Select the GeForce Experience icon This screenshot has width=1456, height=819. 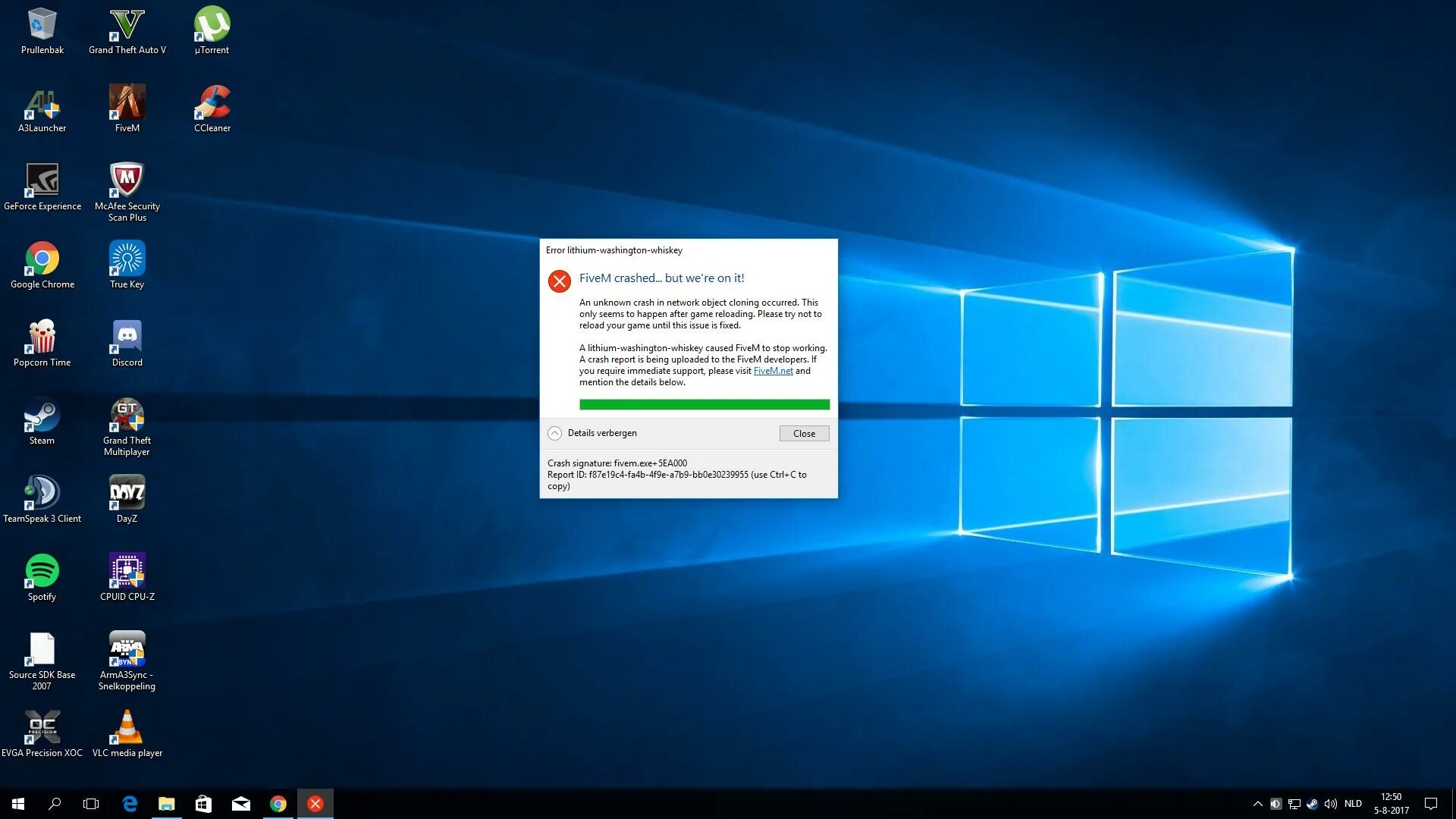(x=42, y=188)
